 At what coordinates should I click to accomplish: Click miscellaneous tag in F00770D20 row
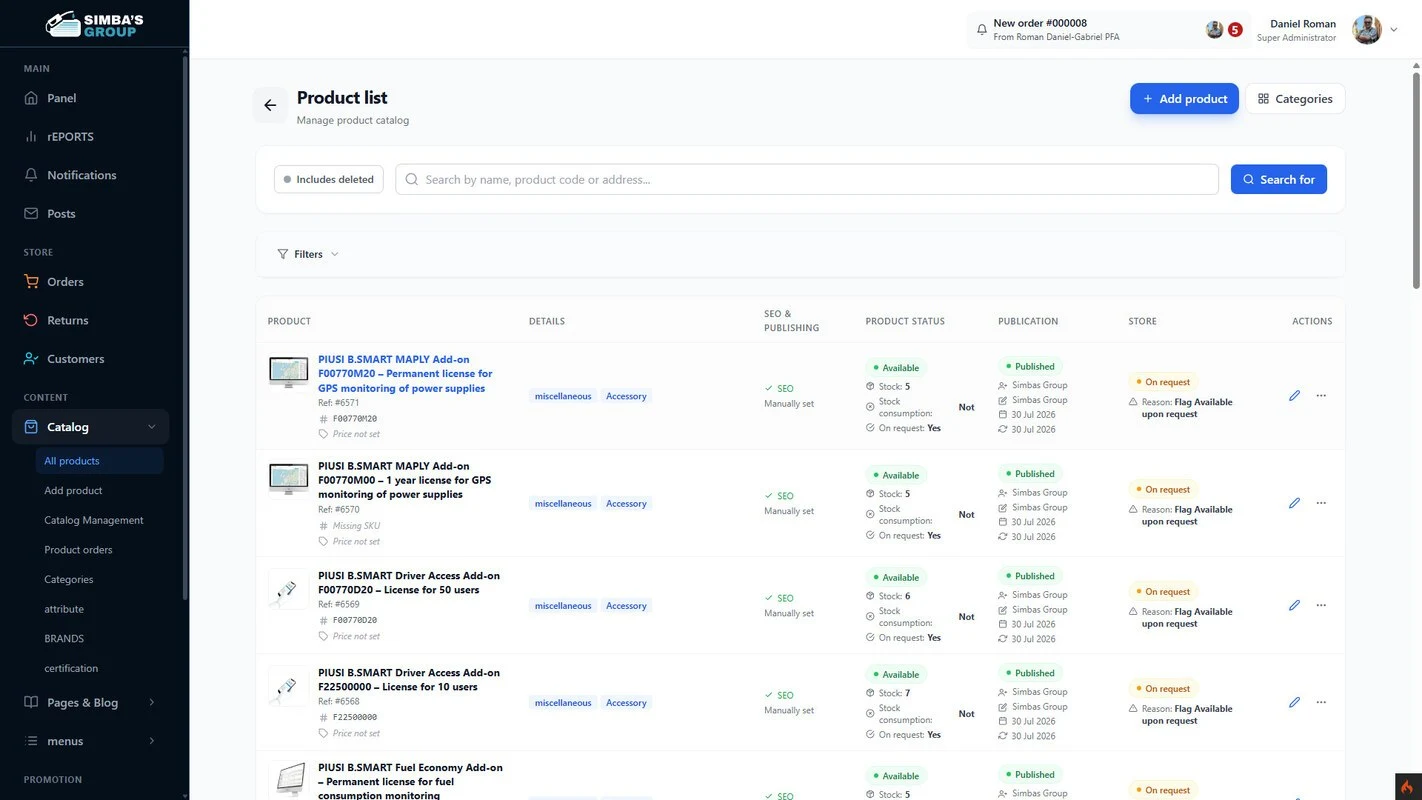pyautogui.click(x=563, y=606)
